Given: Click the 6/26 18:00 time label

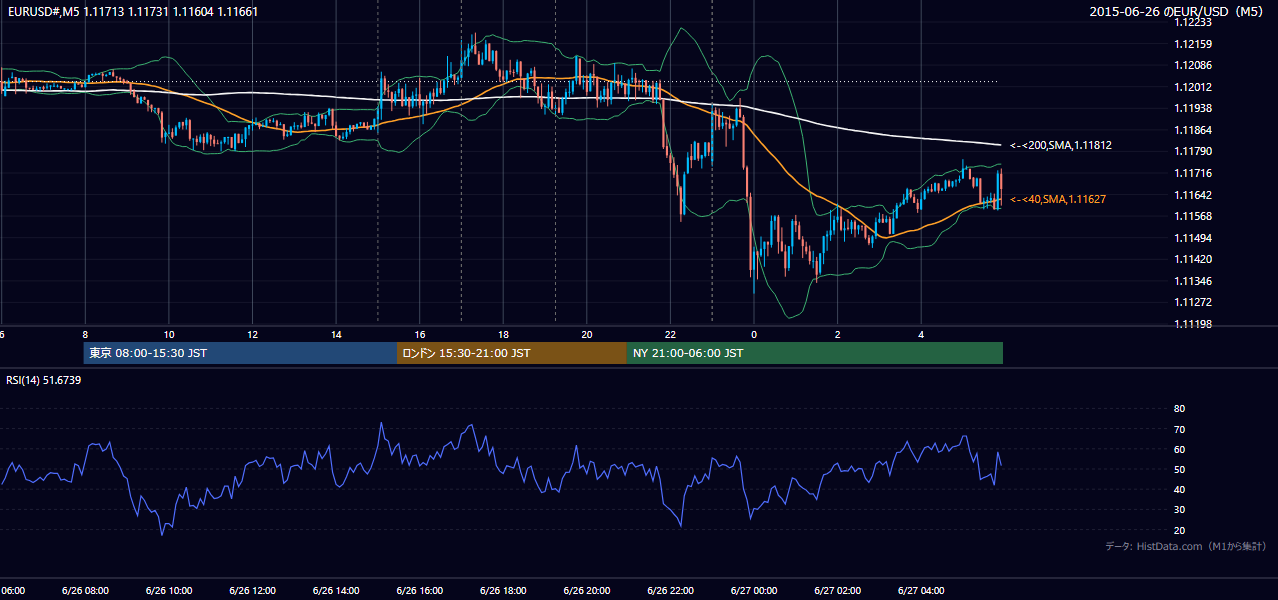Looking at the screenshot, I should coord(503,591).
